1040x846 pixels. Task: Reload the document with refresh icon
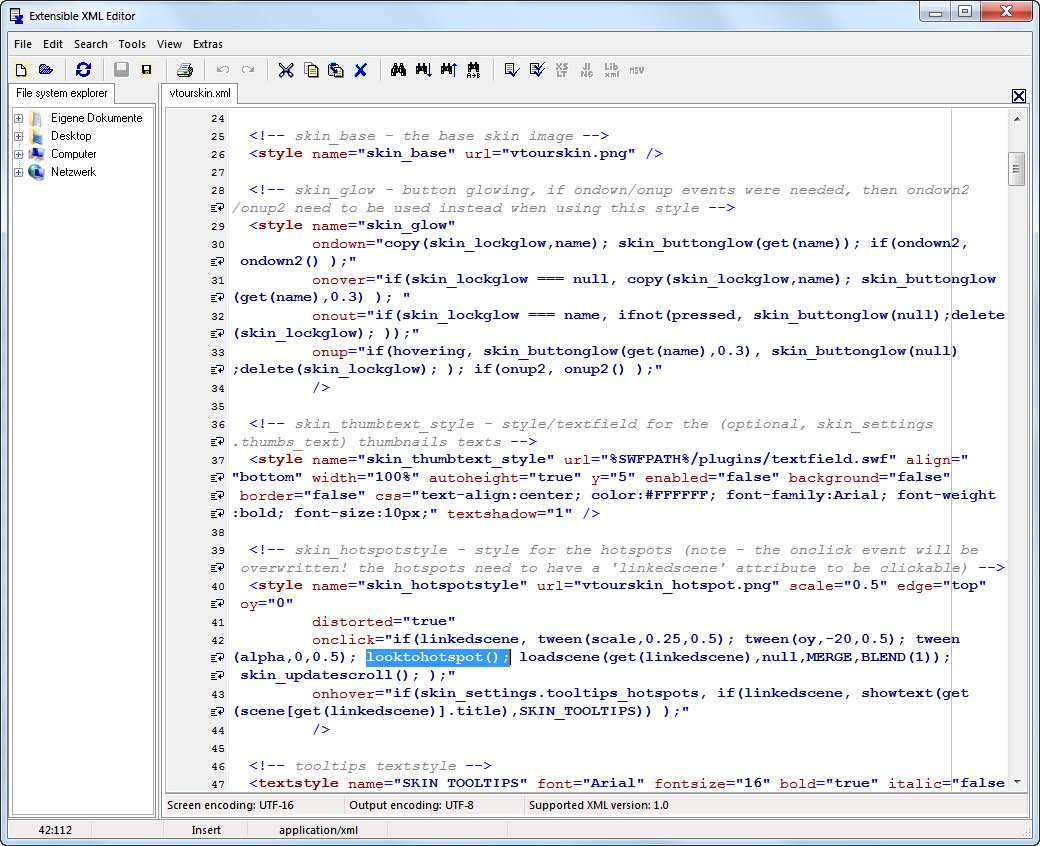pyautogui.click(x=84, y=70)
